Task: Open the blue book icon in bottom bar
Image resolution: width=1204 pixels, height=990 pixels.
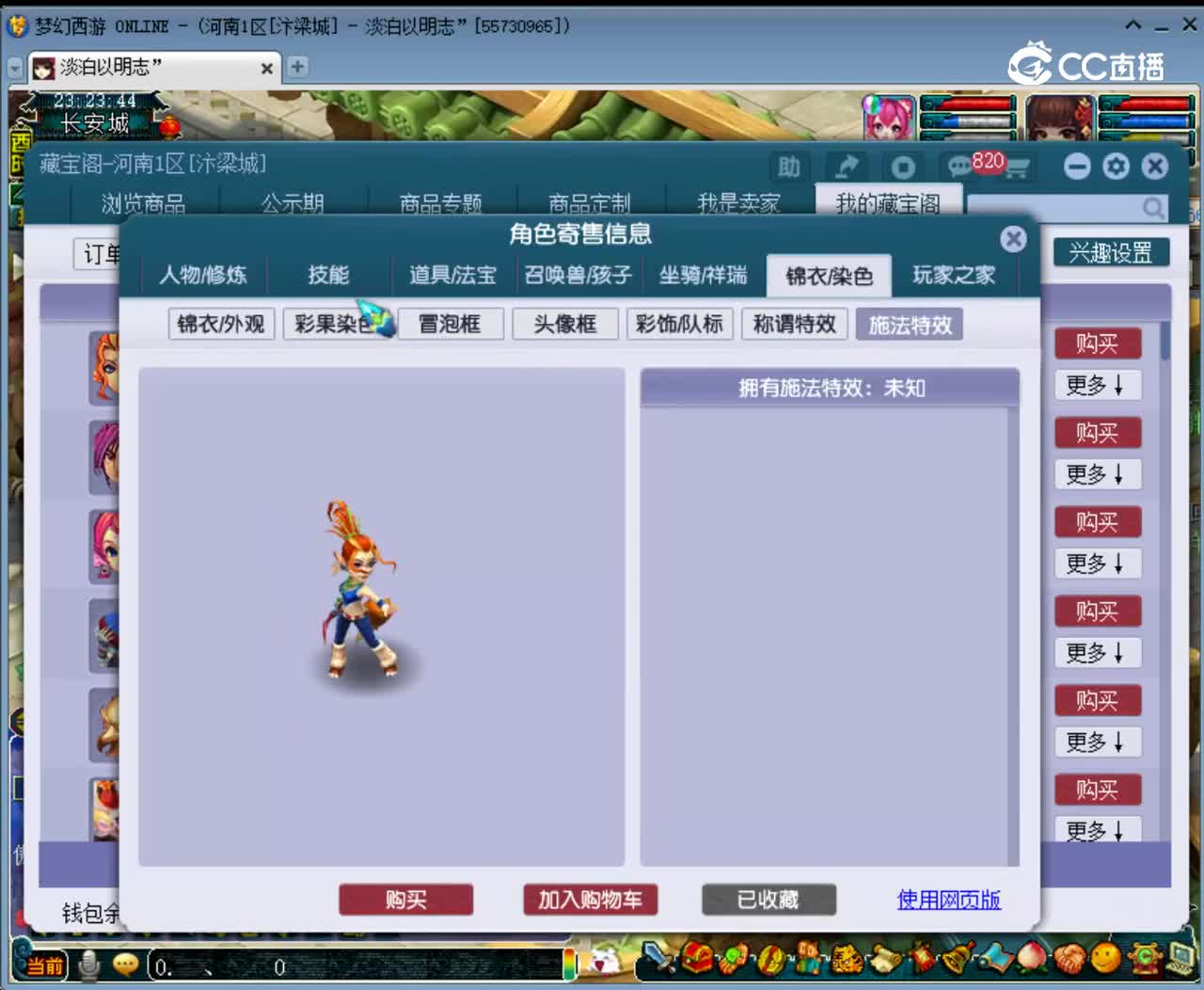Action: 995,959
